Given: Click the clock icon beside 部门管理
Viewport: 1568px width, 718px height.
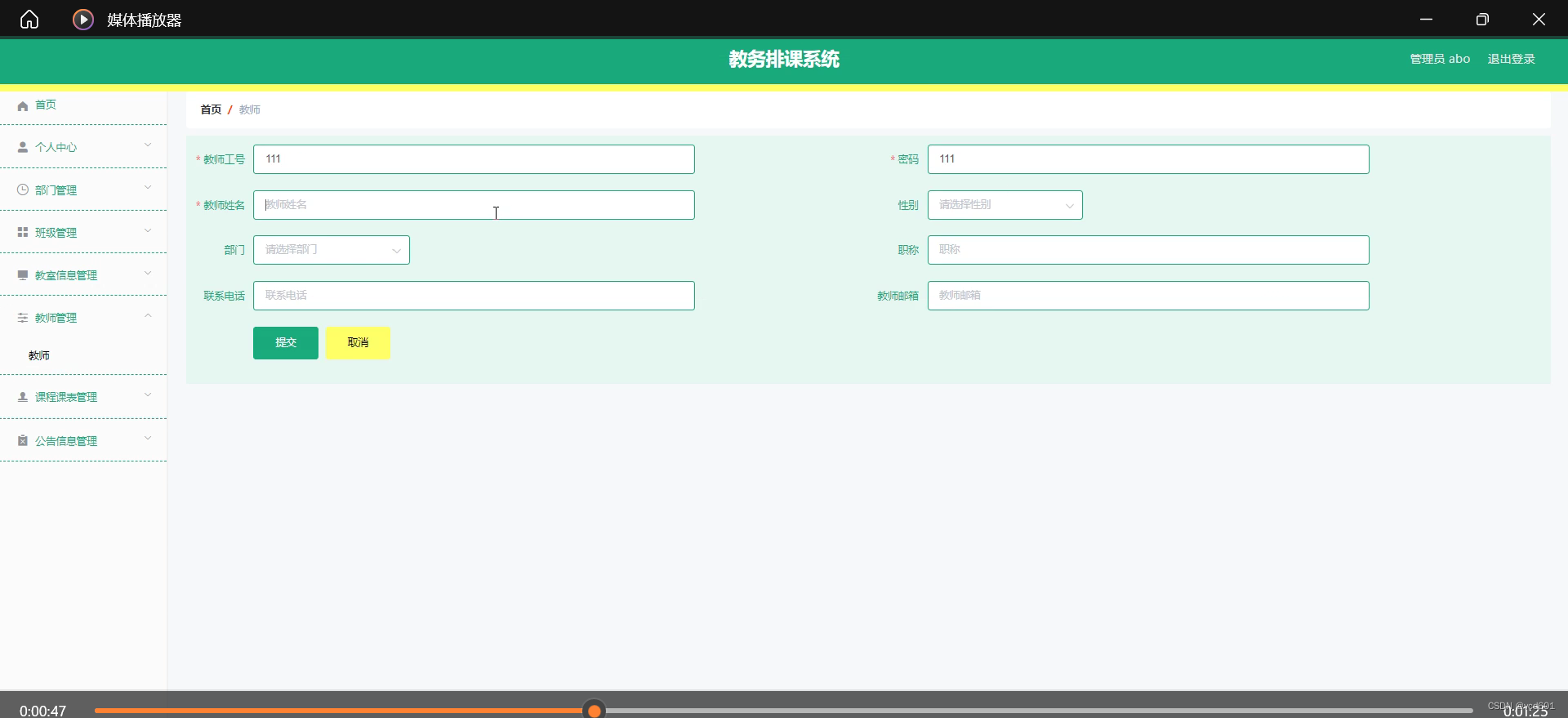Looking at the screenshot, I should click(x=23, y=190).
